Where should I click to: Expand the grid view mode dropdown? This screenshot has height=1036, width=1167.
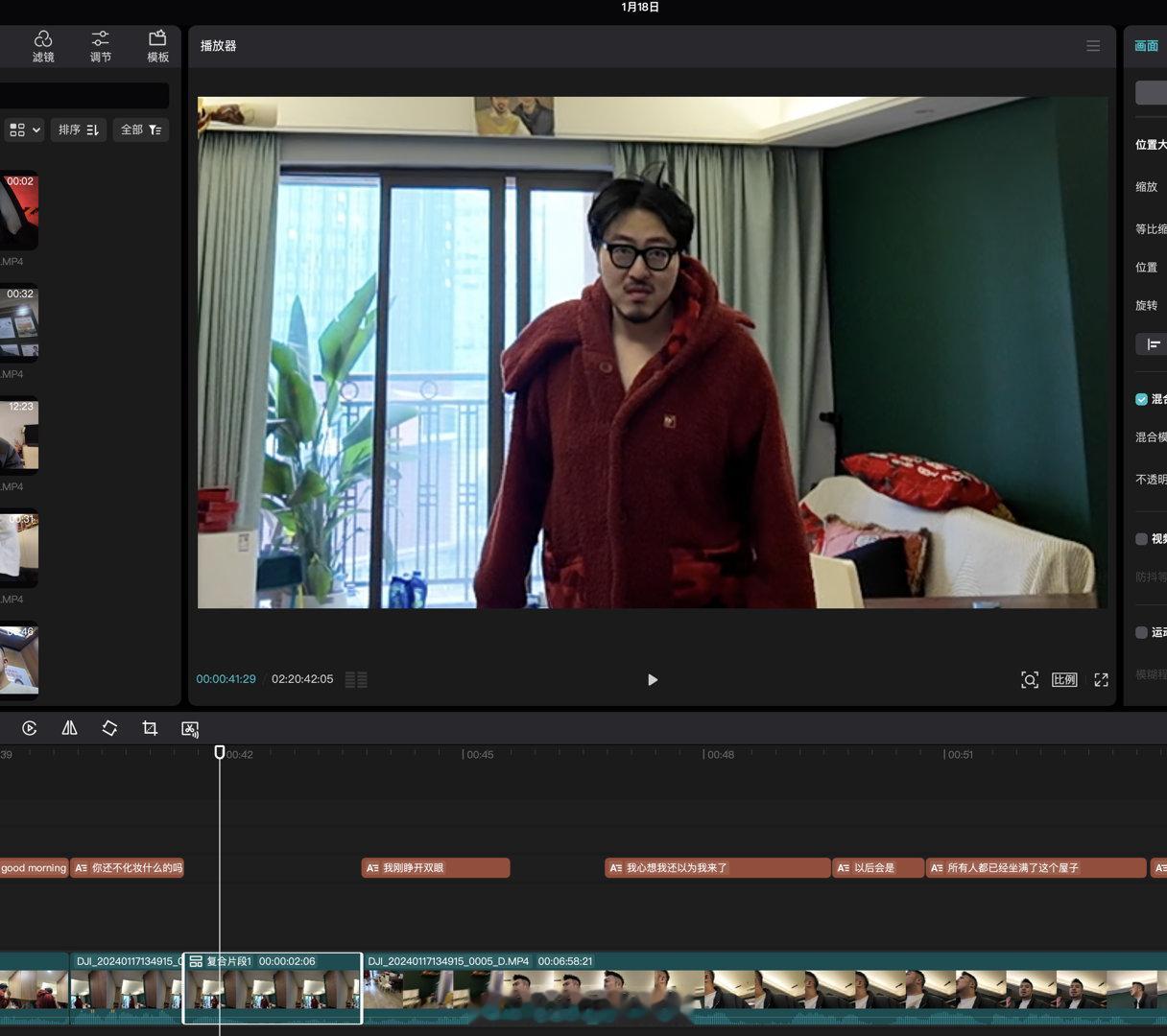(x=25, y=129)
